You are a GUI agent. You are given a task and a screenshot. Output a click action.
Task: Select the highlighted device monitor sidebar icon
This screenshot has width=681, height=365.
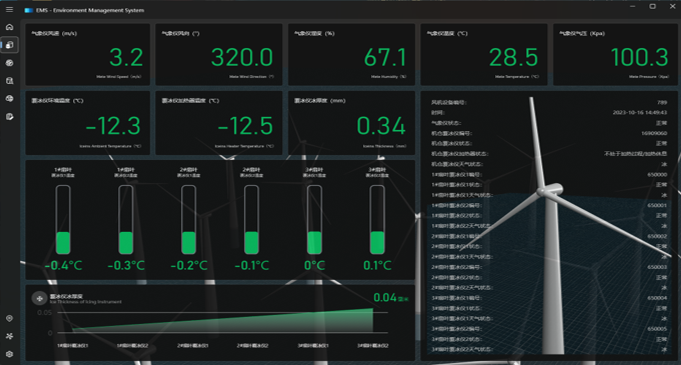pyautogui.click(x=10, y=45)
